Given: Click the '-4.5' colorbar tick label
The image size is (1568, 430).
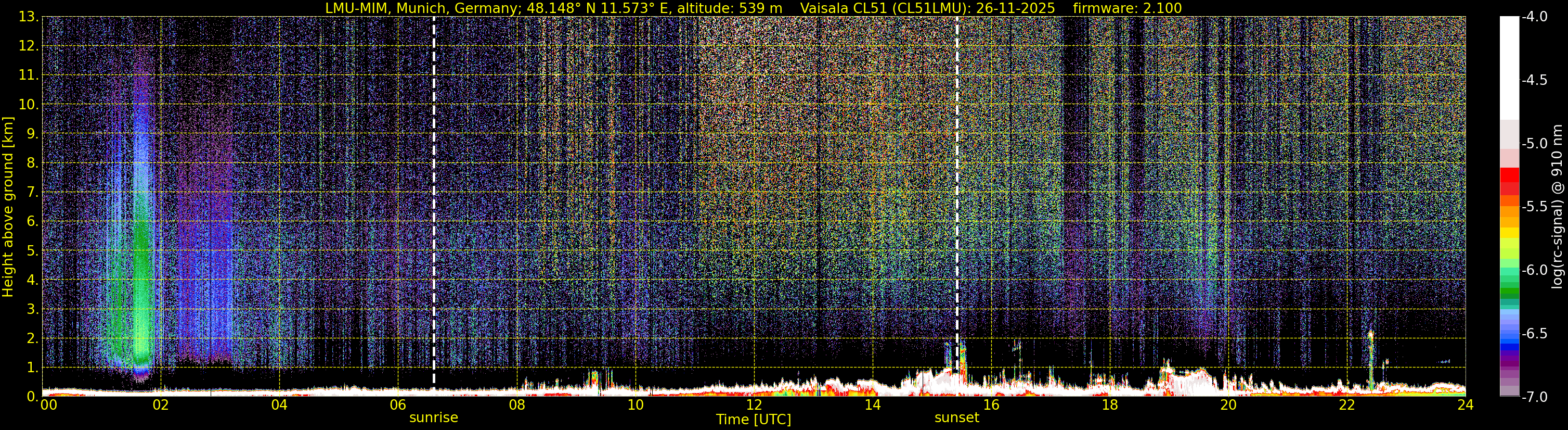Looking at the screenshot, I should pos(1534,80).
